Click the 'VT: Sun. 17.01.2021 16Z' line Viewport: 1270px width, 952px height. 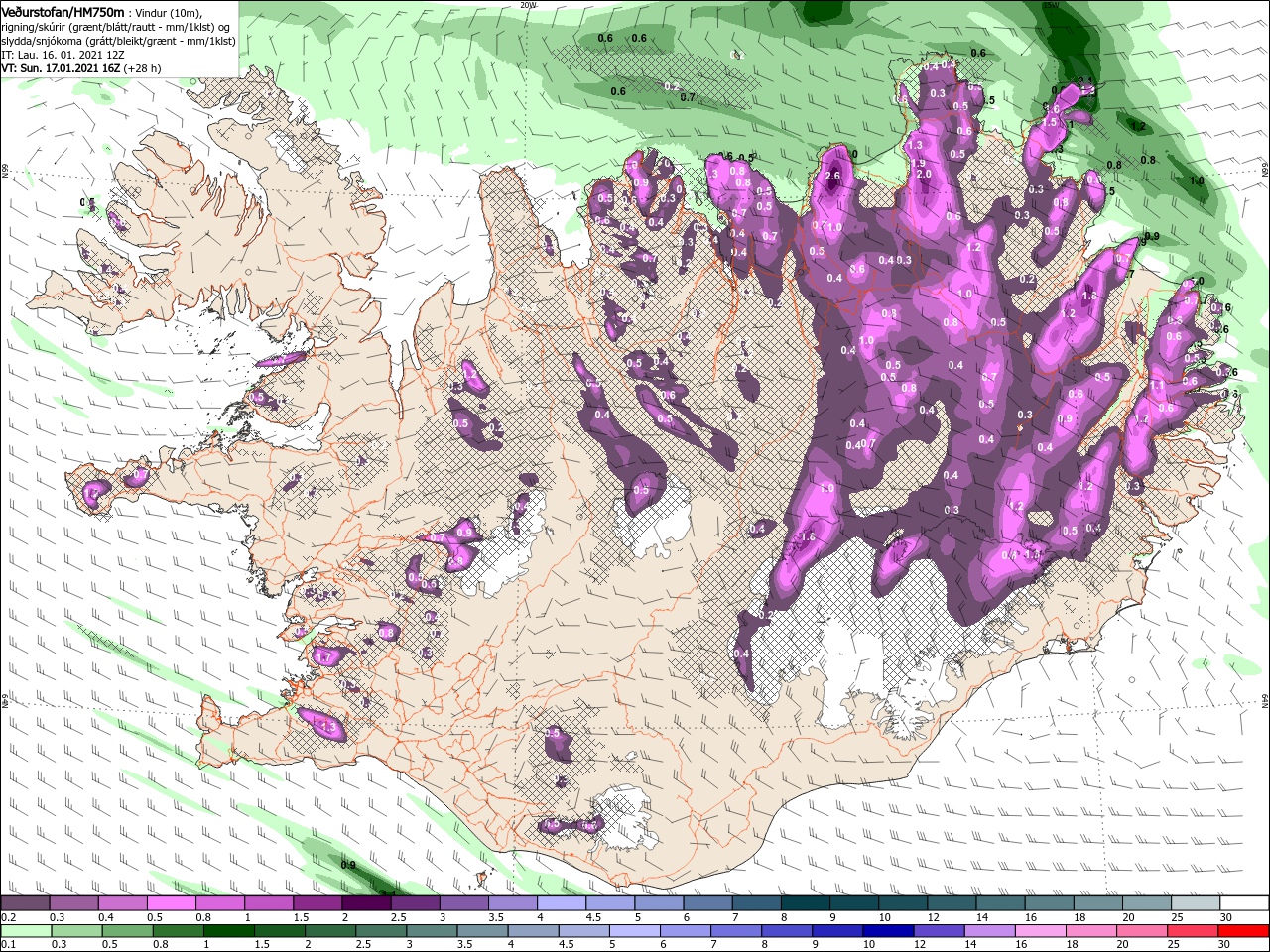click(x=62, y=69)
